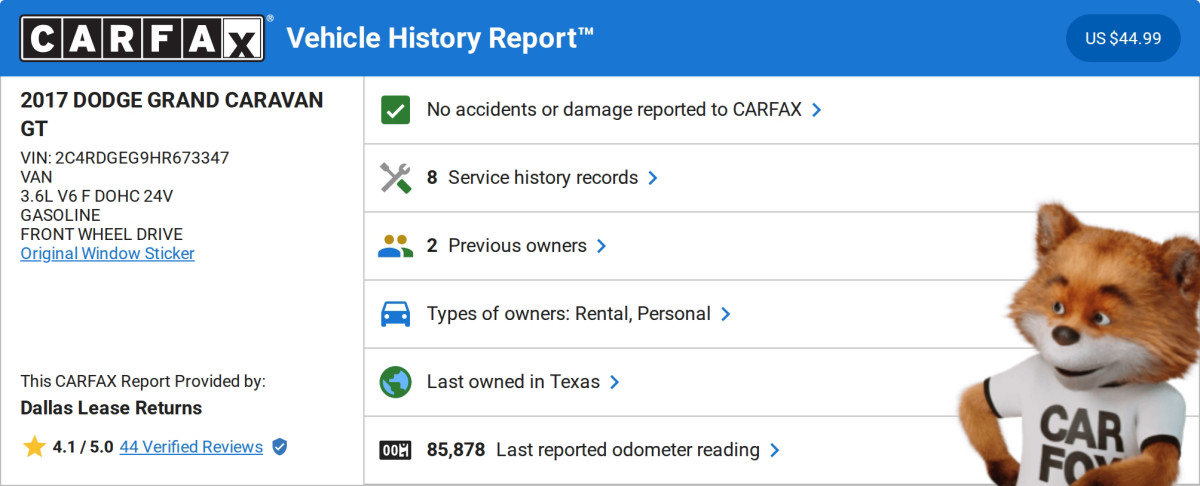Expand the odometer reading chevron
Screen dimensions: 1200x486
(x=775, y=450)
